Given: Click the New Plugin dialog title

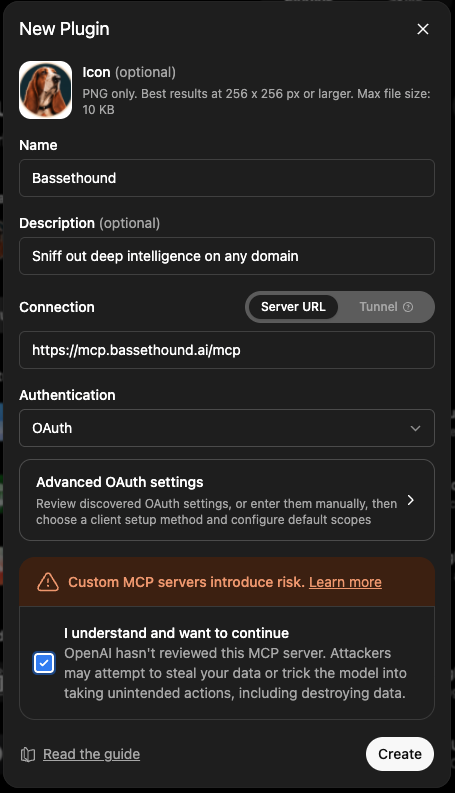Looking at the screenshot, I should point(64,29).
